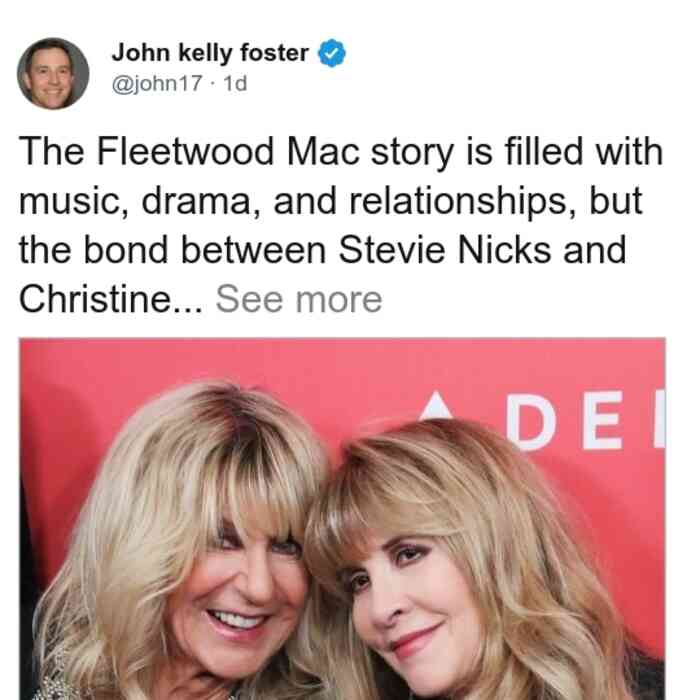This screenshot has width=700, height=700.
Task: Open the @john17 handle link
Action: click(157, 83)
